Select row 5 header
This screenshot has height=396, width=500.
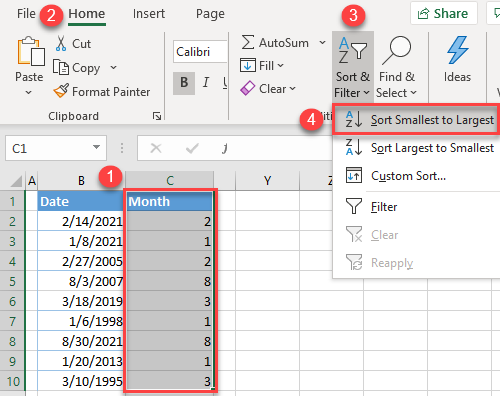[12, 281]
